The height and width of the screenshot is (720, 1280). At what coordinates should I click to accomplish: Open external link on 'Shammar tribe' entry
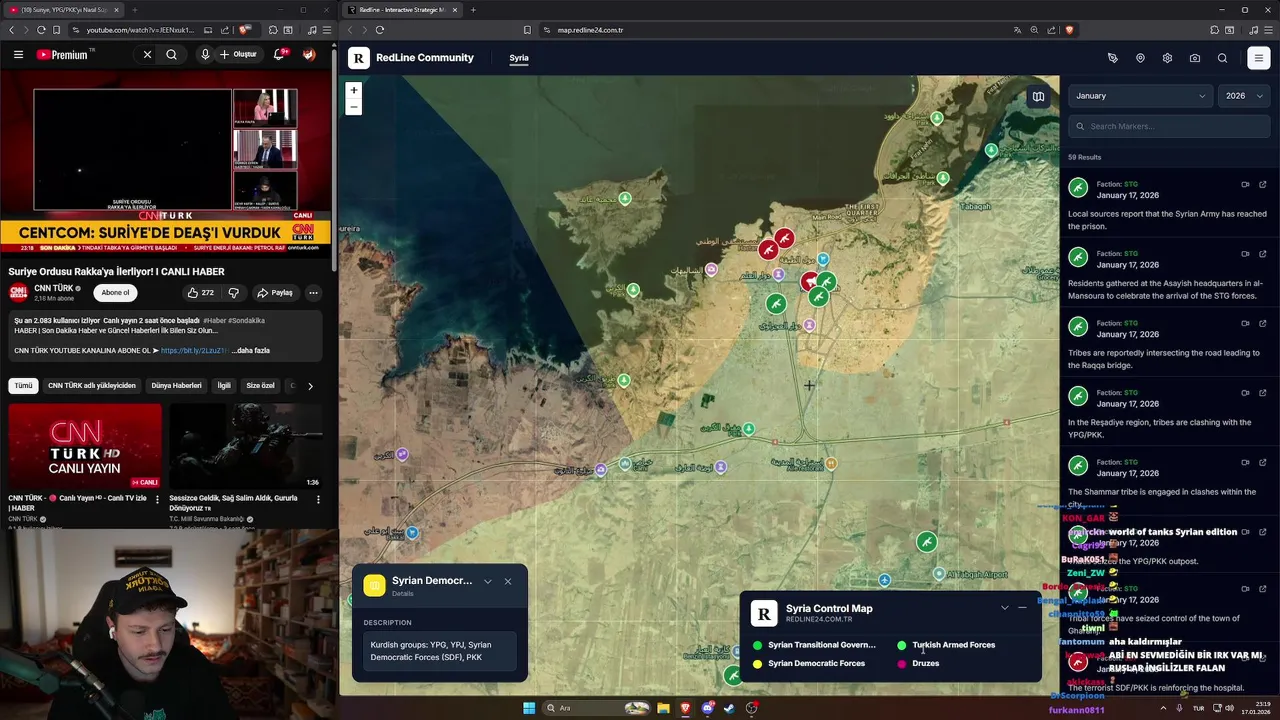click(x=1263, y=462)
